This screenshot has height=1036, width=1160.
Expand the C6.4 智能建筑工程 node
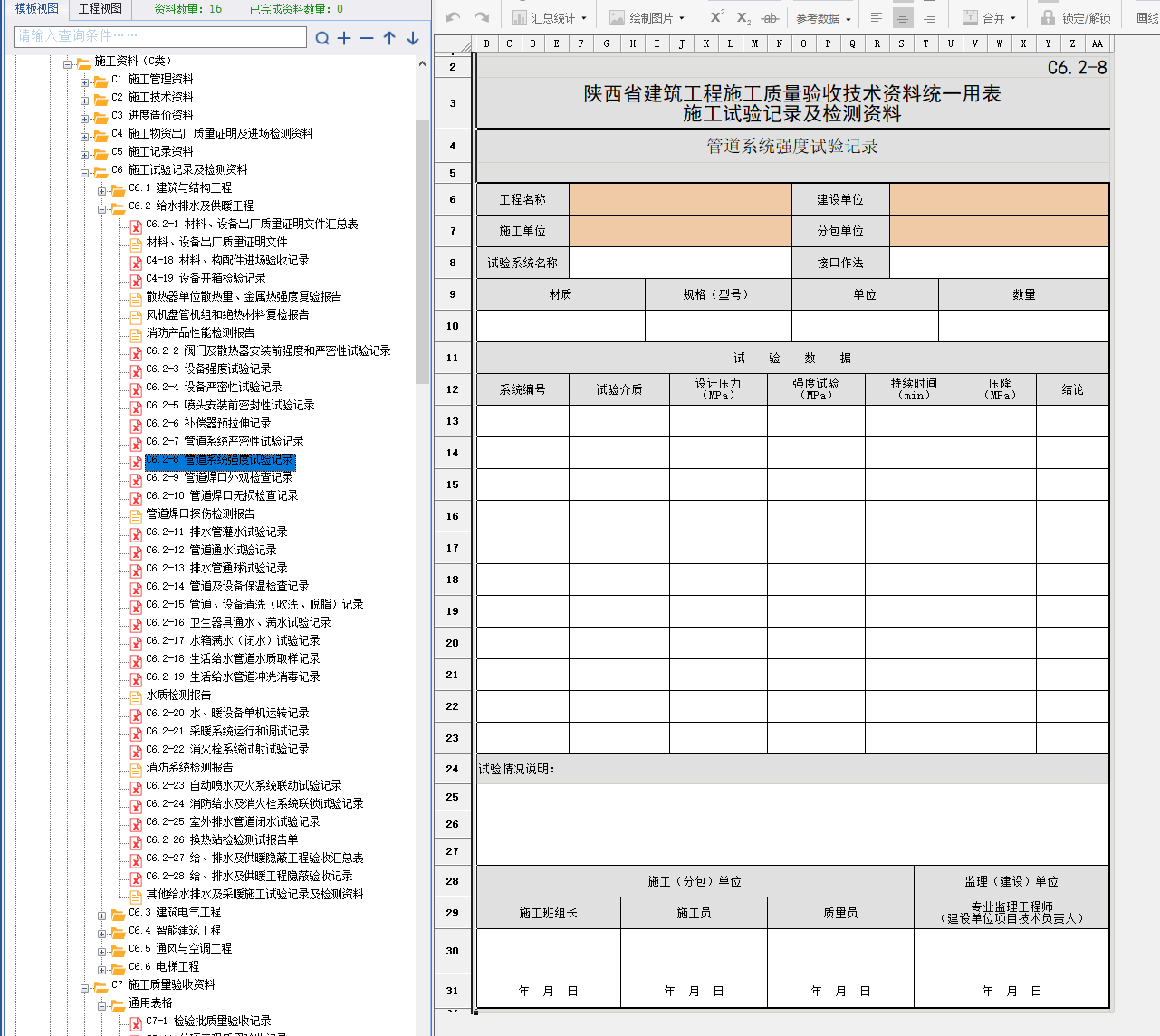coord(101,933)
